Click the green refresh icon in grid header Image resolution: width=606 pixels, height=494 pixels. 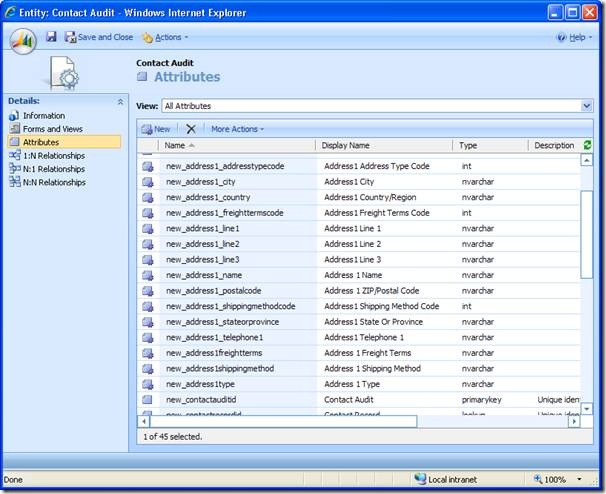pos(587,145)
